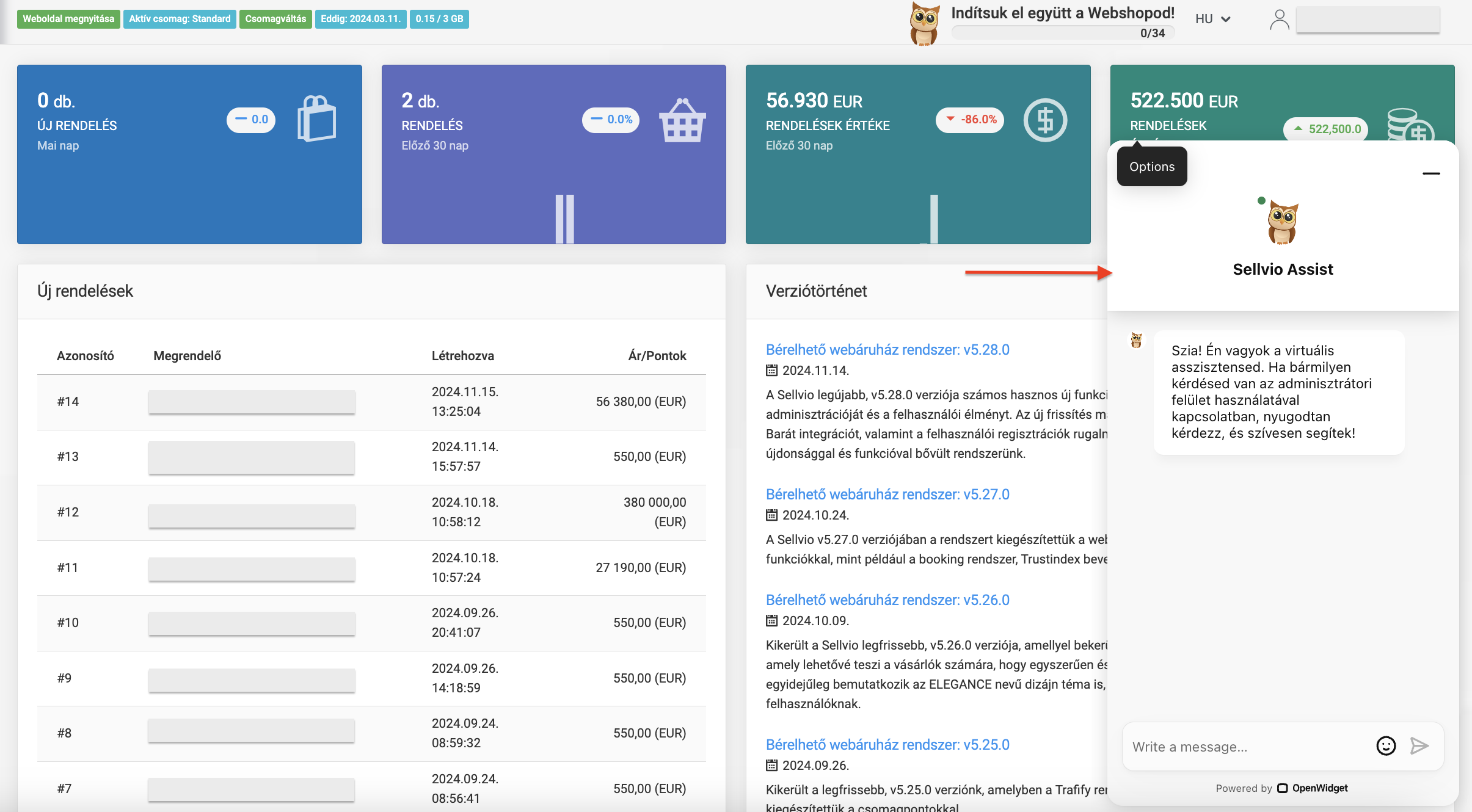Click the profile person icon top right

pos(1279,19)
